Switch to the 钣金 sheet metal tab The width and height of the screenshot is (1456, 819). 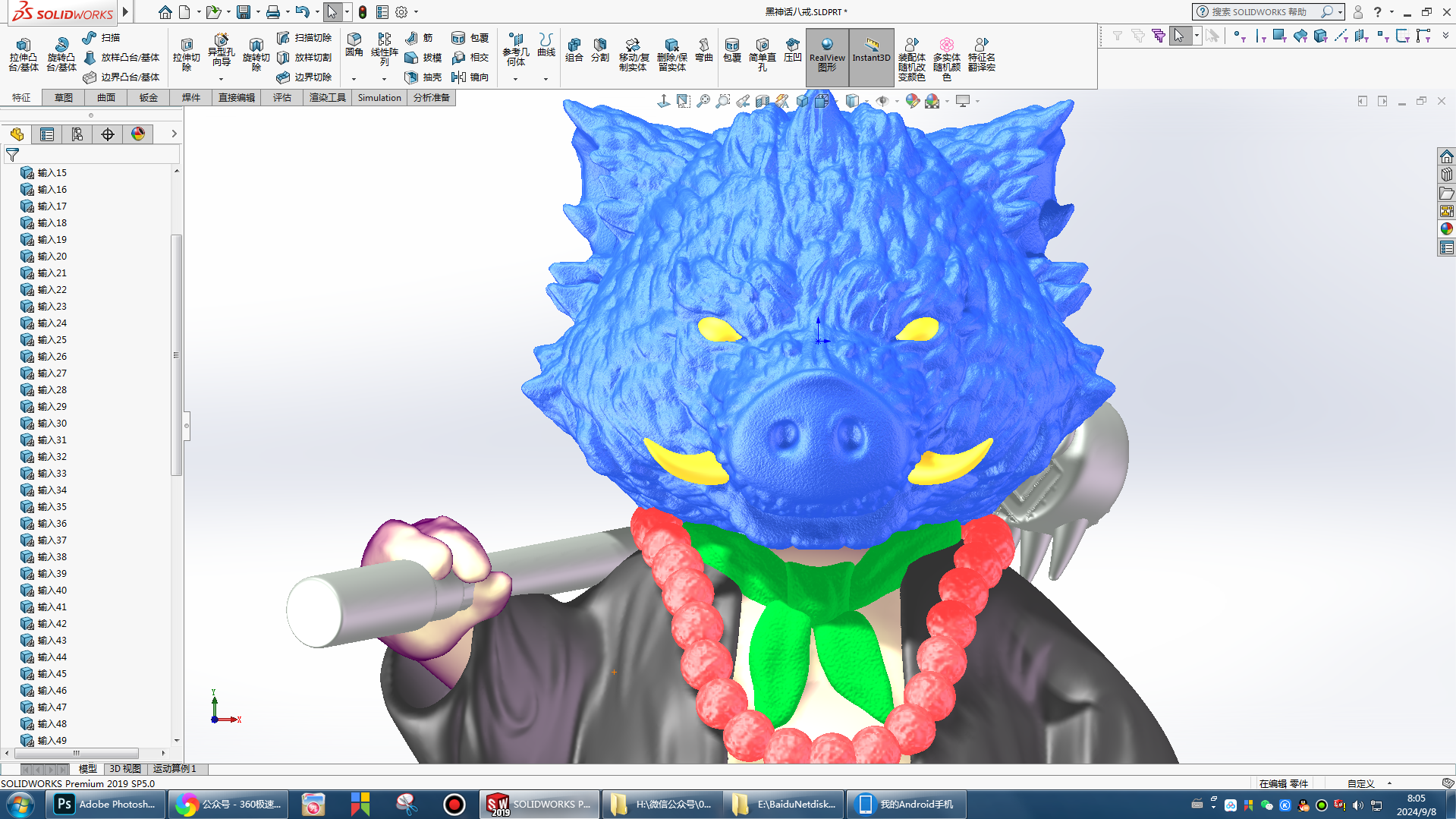(x=149, y=98)
